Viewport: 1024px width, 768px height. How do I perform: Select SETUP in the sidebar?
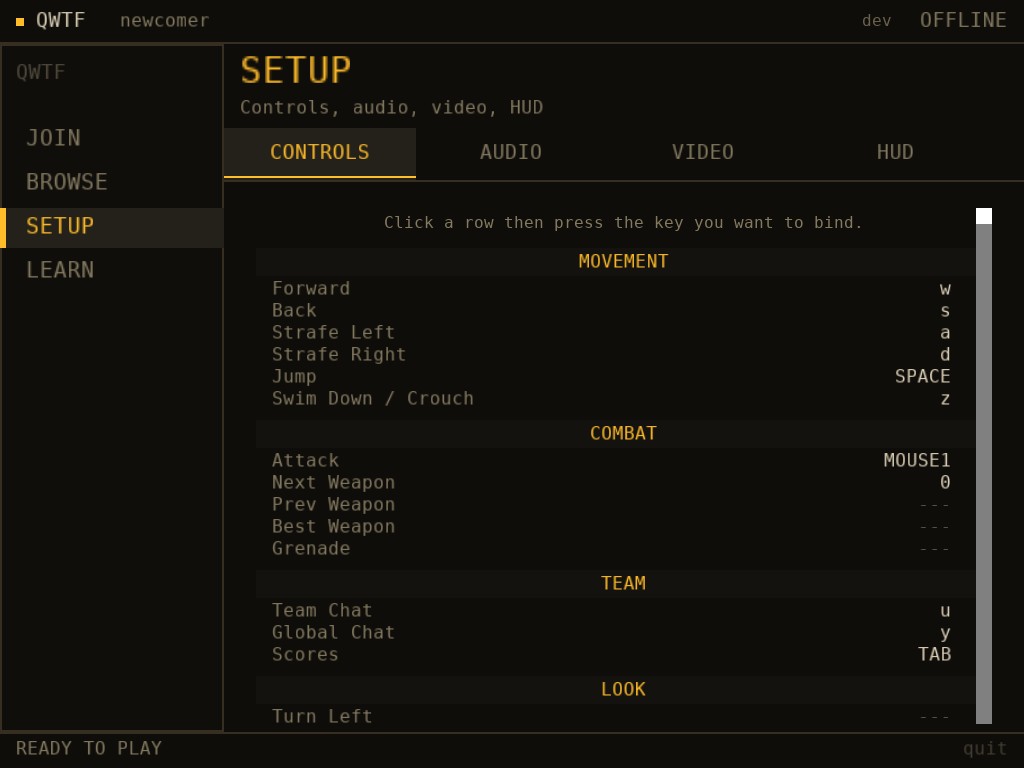click(x=112, y=226)
